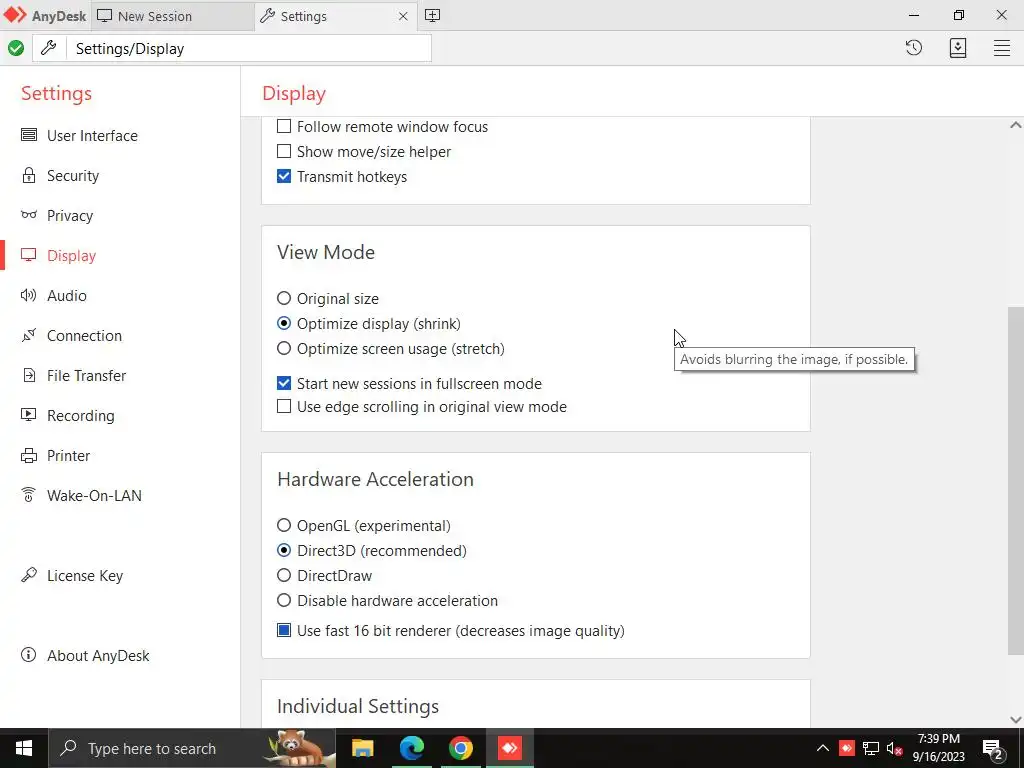Open a new tab with plus monitor icon
The width and height of the screenshot is (1024, 768).
point(432,16)
